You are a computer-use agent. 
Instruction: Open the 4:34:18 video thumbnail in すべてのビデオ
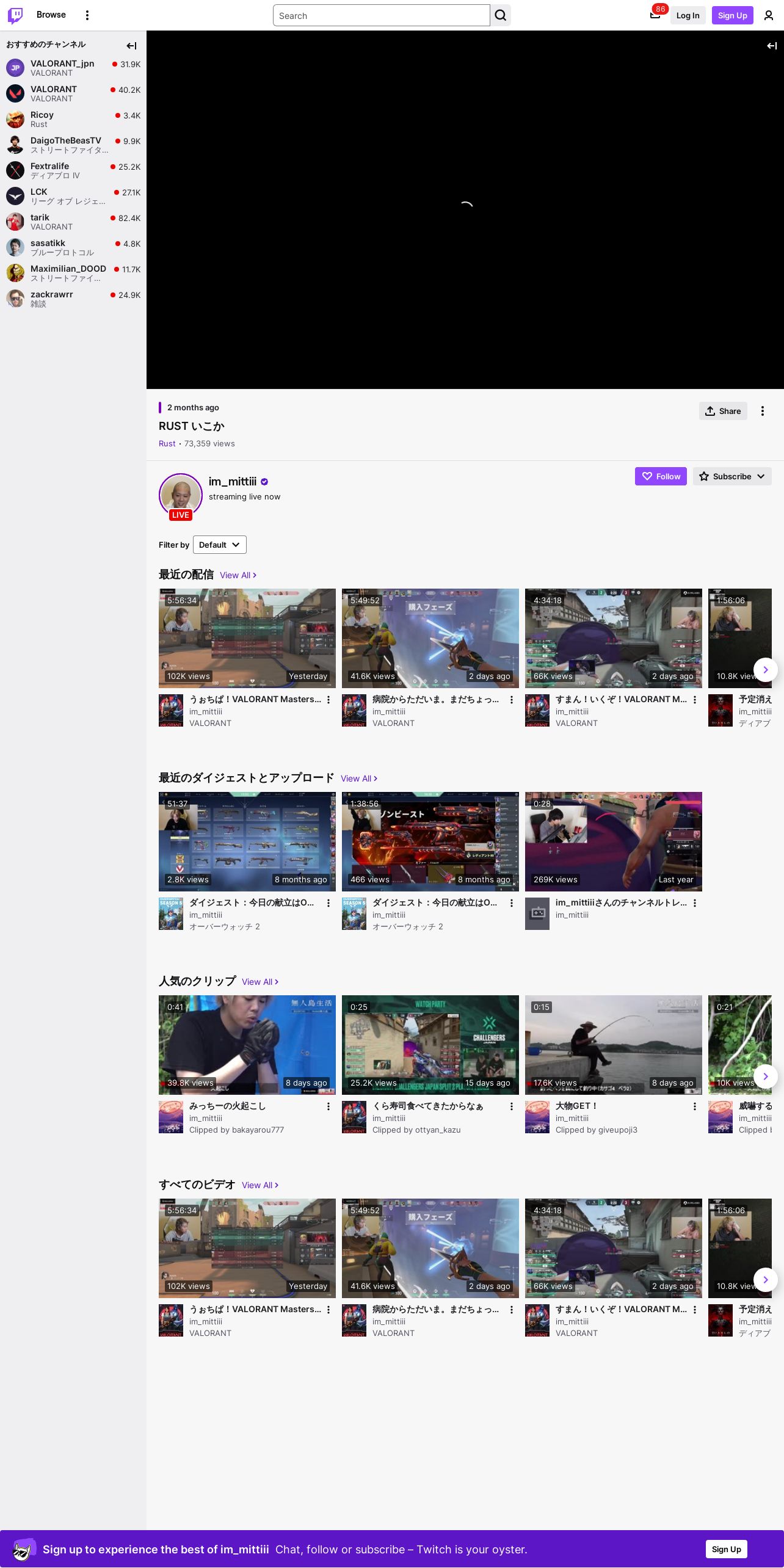click(614, 1248)
